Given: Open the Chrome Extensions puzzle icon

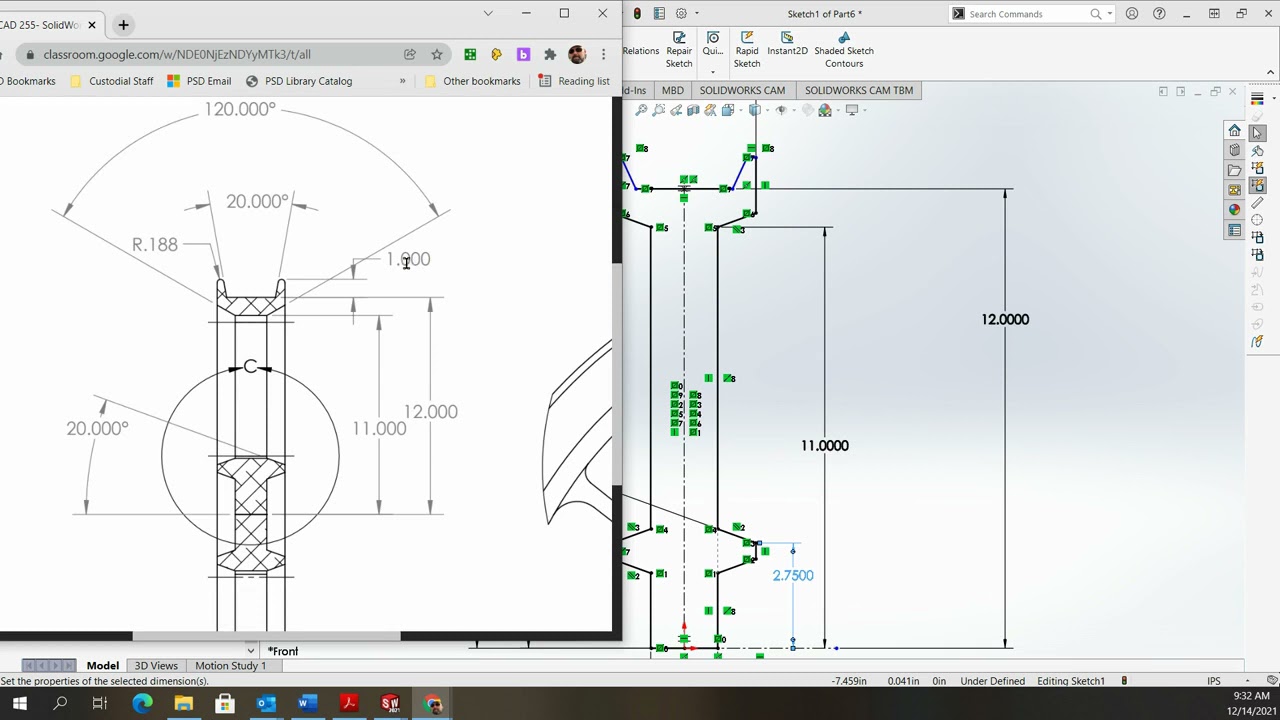Looking at the screenshot, I should 550,54.
